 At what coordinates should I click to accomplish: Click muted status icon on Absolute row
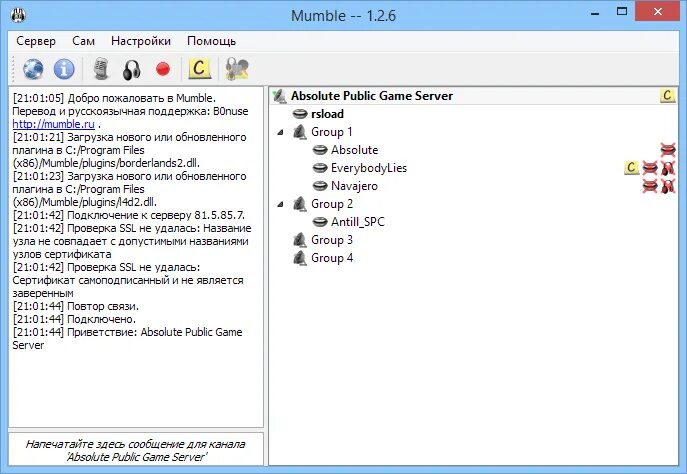click(668, 150)
